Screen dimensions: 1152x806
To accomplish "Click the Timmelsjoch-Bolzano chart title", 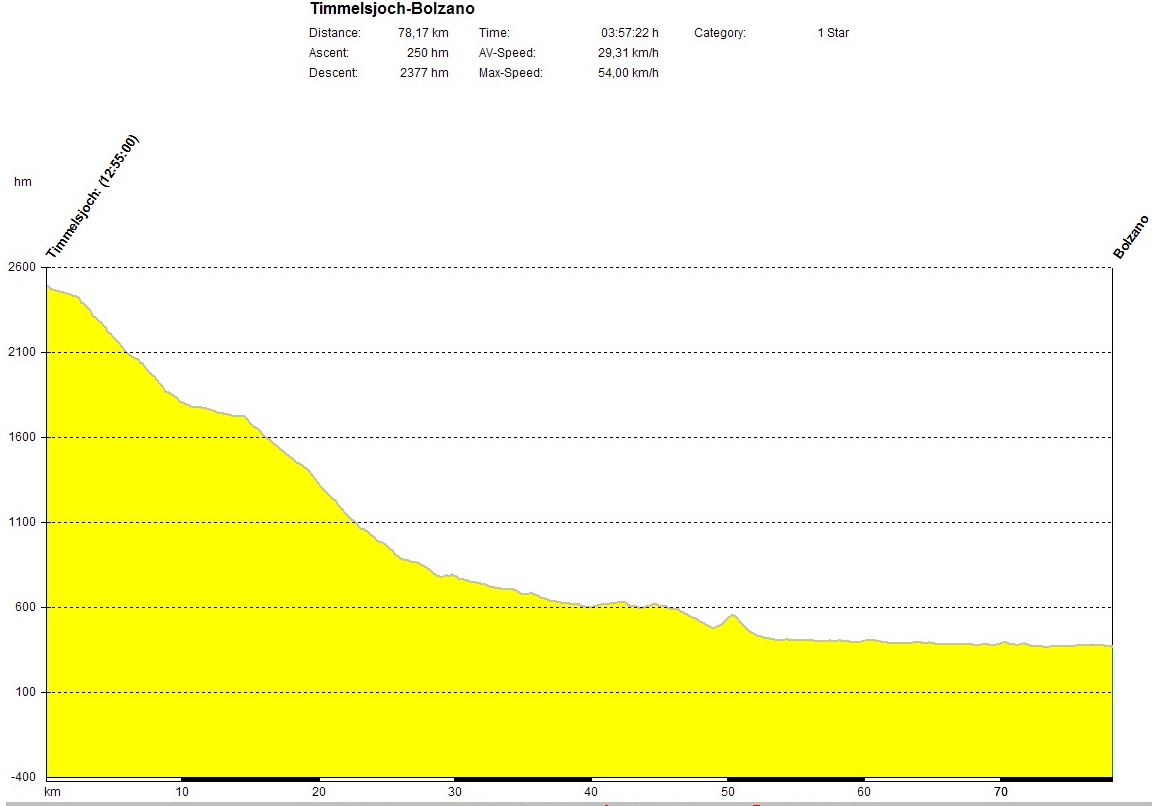I will (392, 9).
